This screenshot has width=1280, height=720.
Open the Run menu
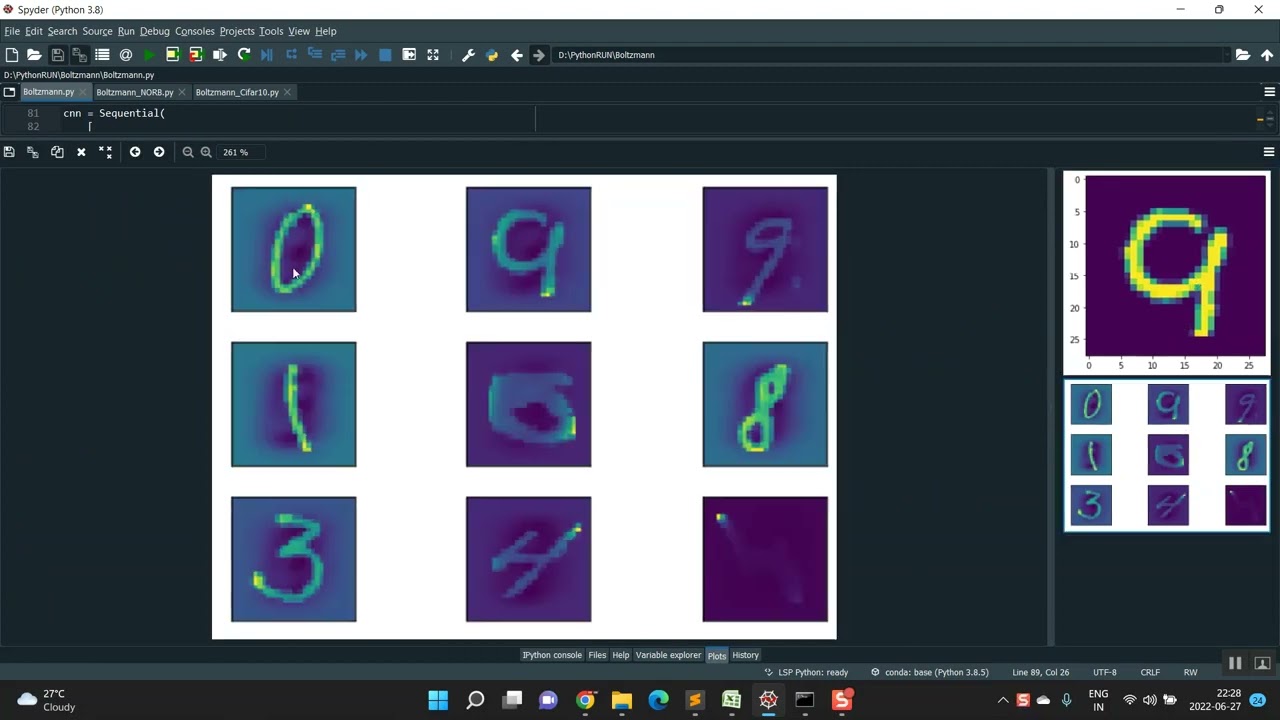tap(126, 31)
